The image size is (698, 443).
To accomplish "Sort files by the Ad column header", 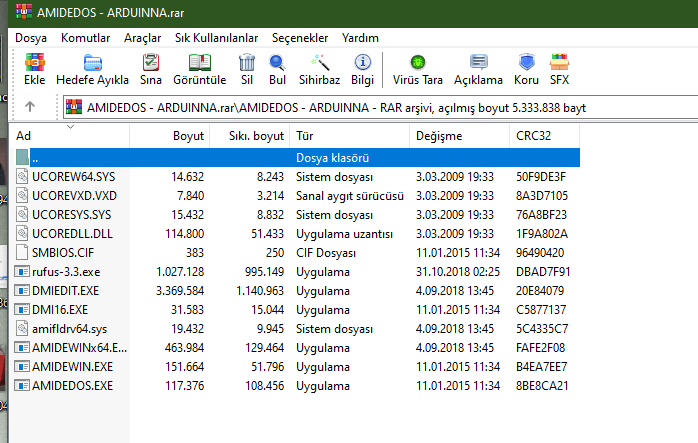I will click(69, 136).
